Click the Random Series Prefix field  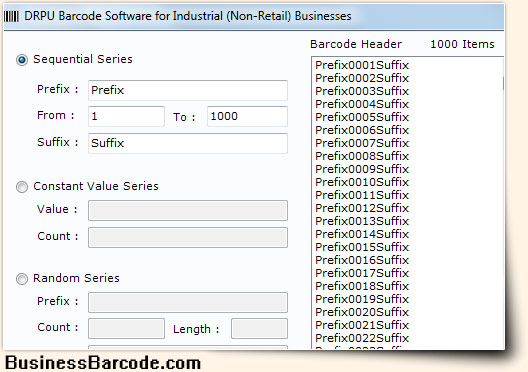pyautogui.click(x=188, y=302)
